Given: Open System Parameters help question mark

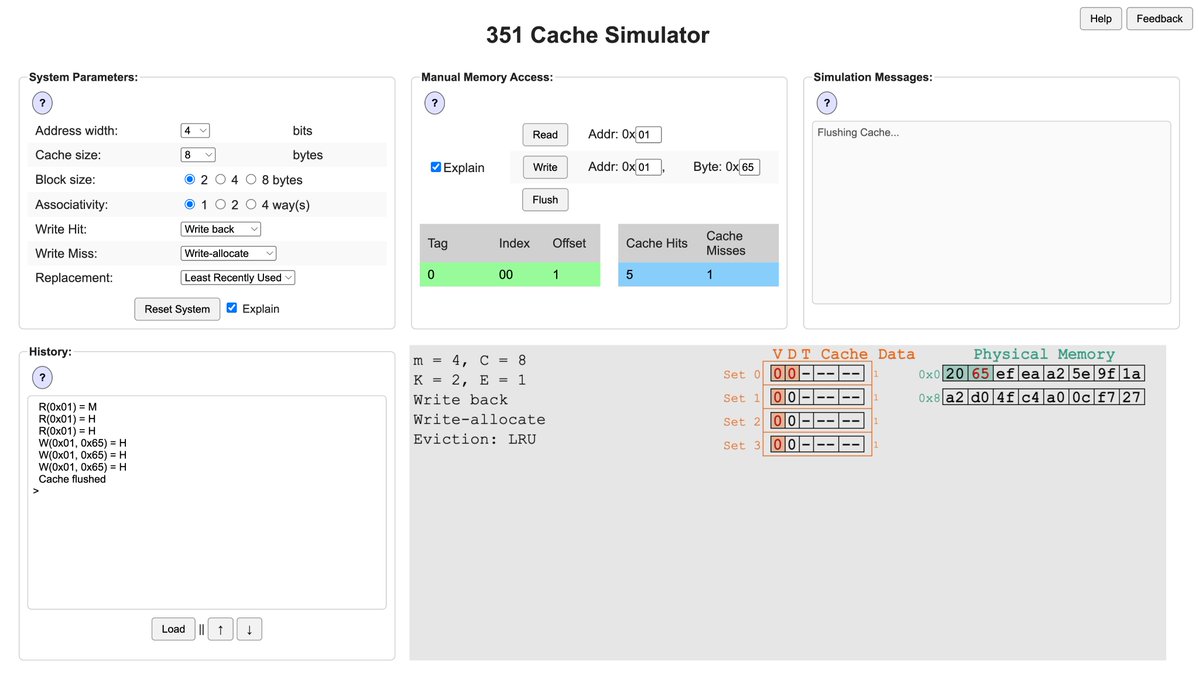Looking at the screenshot, I should [42, 102].
